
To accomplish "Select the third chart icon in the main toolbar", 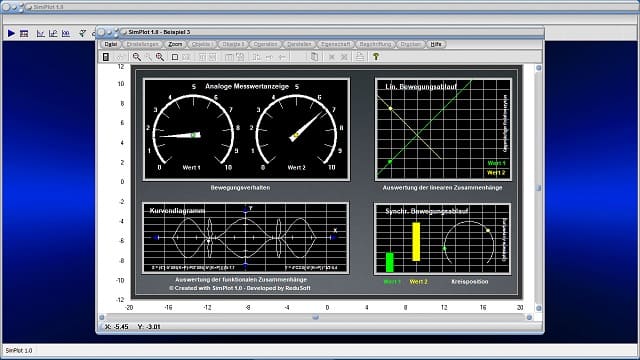I will pyautogui.click(x=66, y=33).
